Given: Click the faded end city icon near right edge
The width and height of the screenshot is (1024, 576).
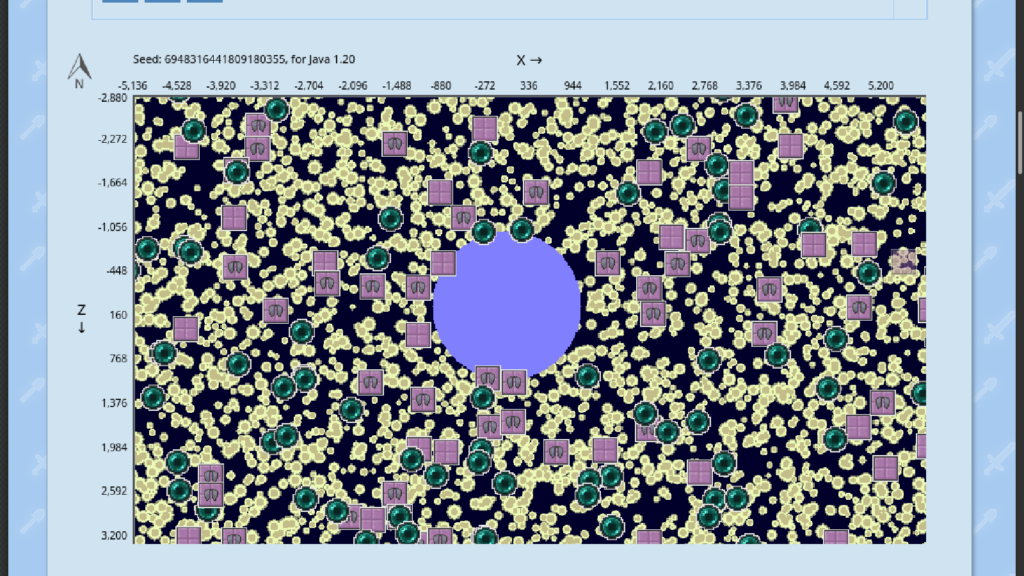Looking at the screenshot, I should coord(903,261).
